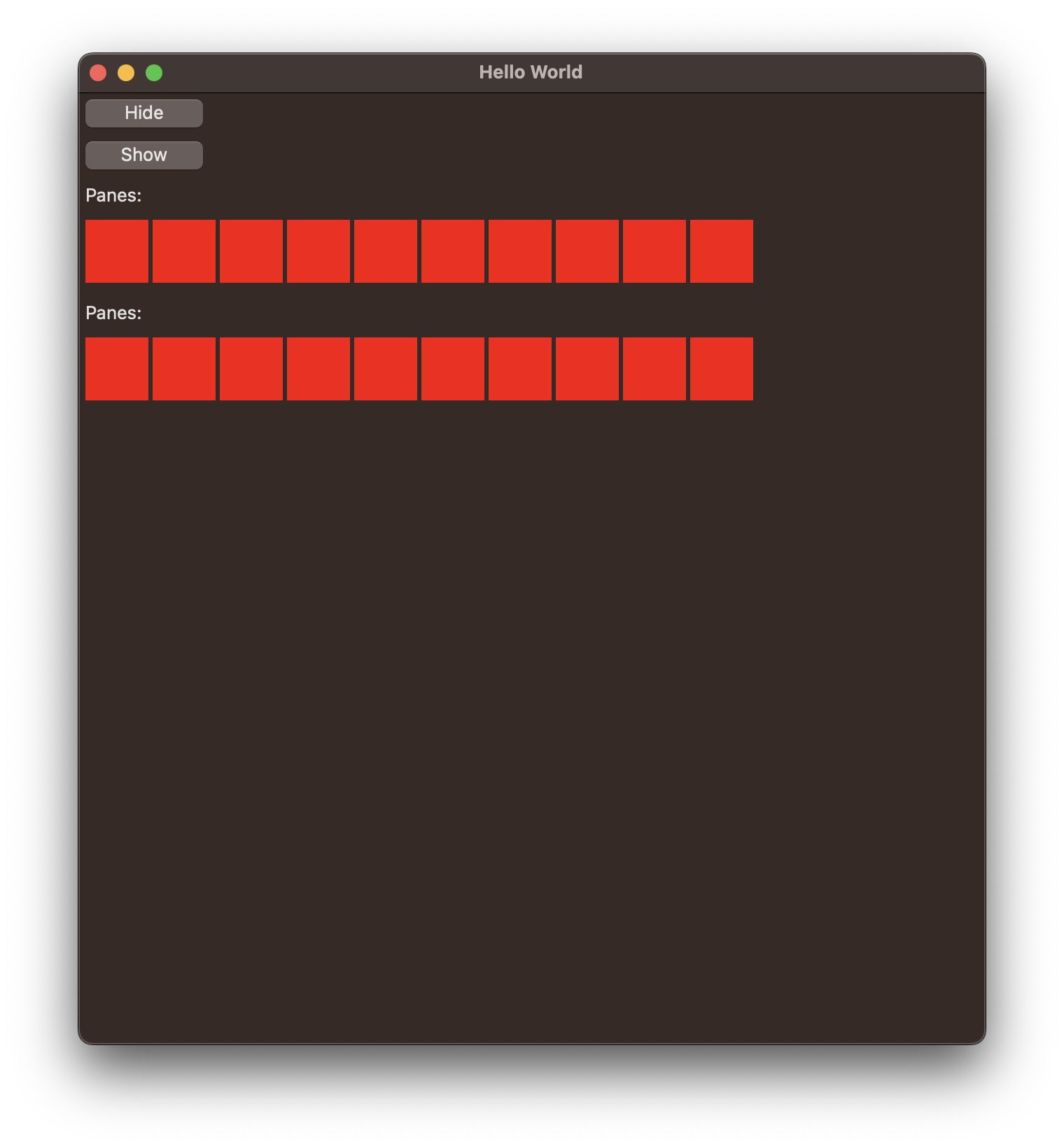Select the first red pane in bottom row
Image resolution: width=1064 pixels, height=1148 pixels.
tap(117, 369)
